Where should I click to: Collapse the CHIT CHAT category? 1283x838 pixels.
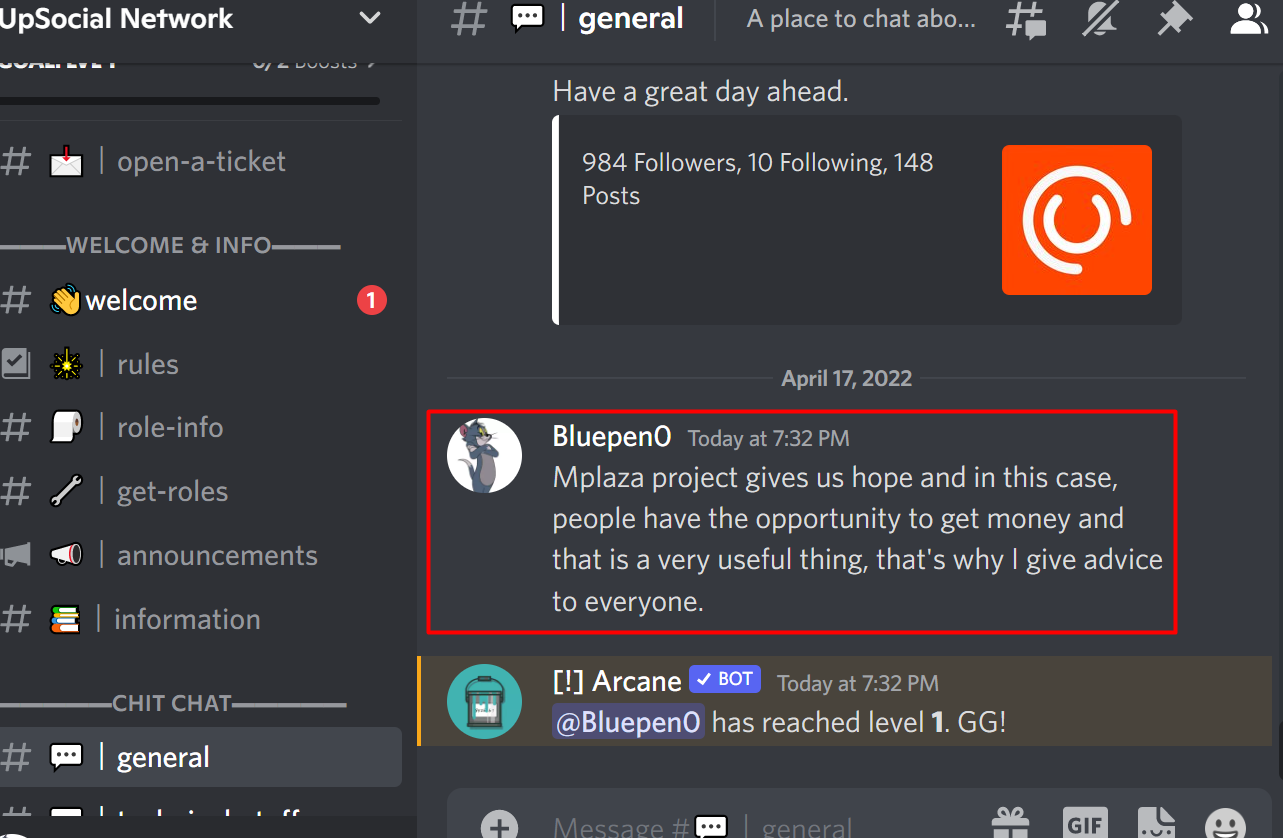(x=172, y=704)
